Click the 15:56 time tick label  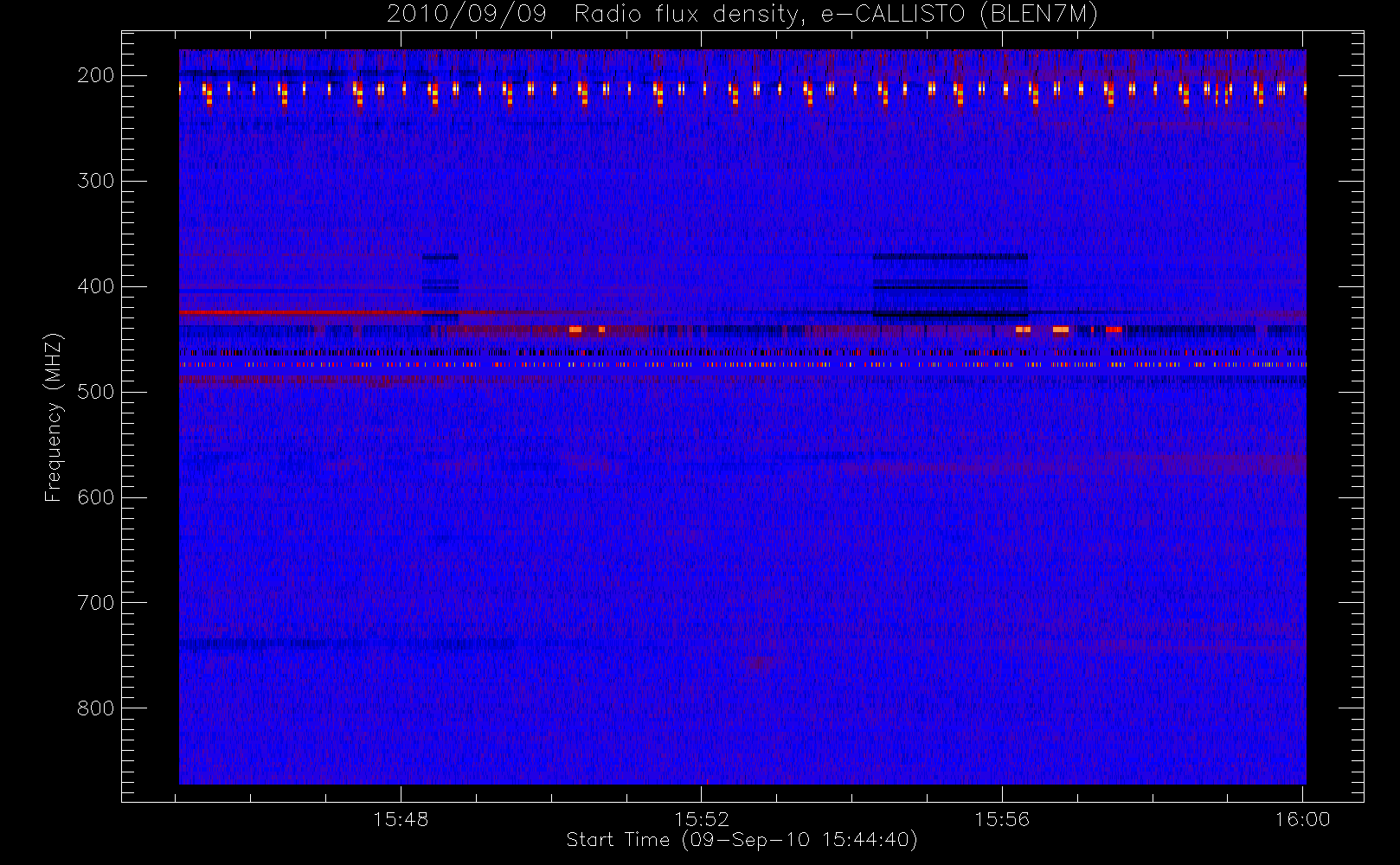(x=1002, y=819)
